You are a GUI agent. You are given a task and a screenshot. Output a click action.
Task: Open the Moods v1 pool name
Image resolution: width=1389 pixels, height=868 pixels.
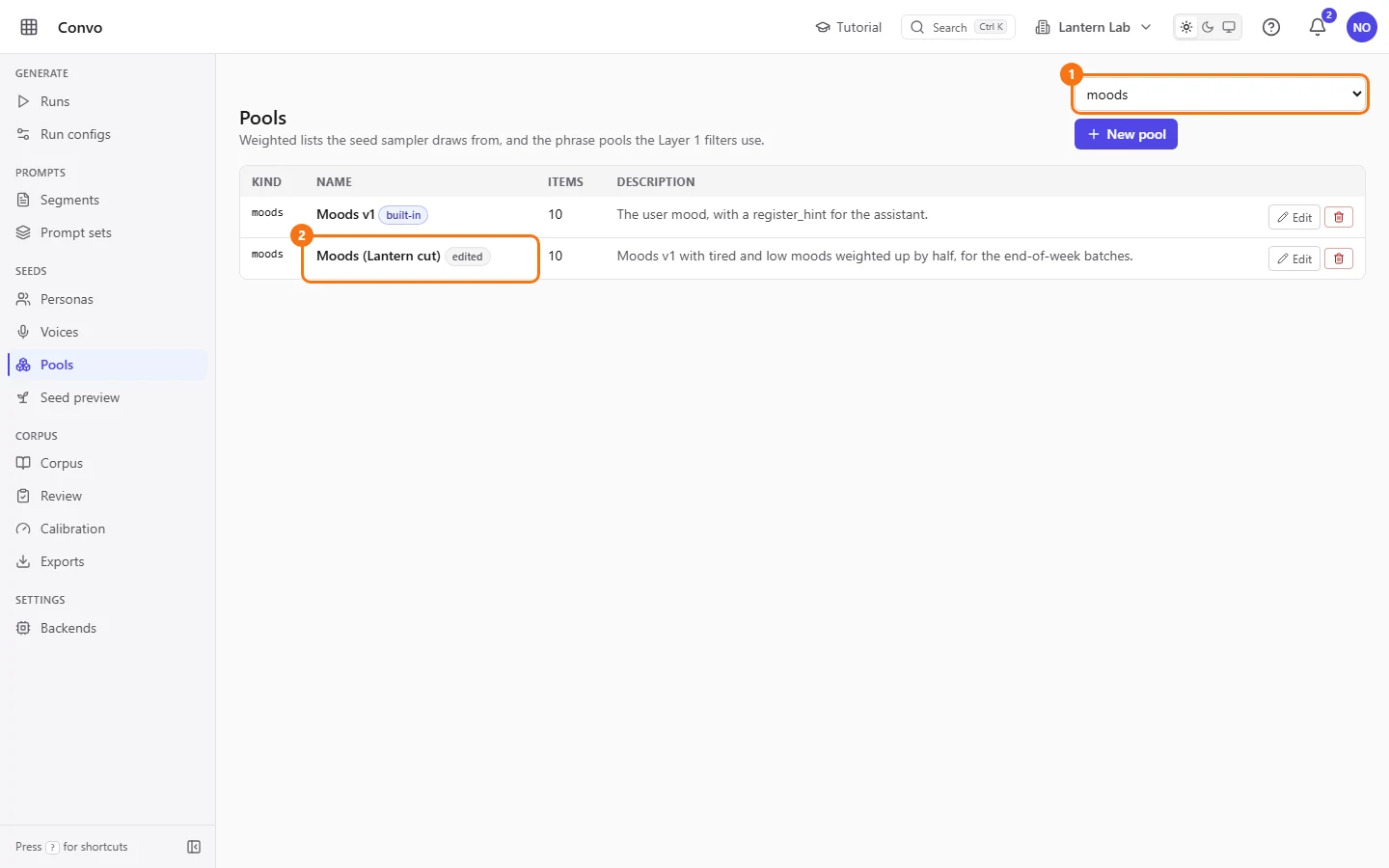[x=345, y=214]
